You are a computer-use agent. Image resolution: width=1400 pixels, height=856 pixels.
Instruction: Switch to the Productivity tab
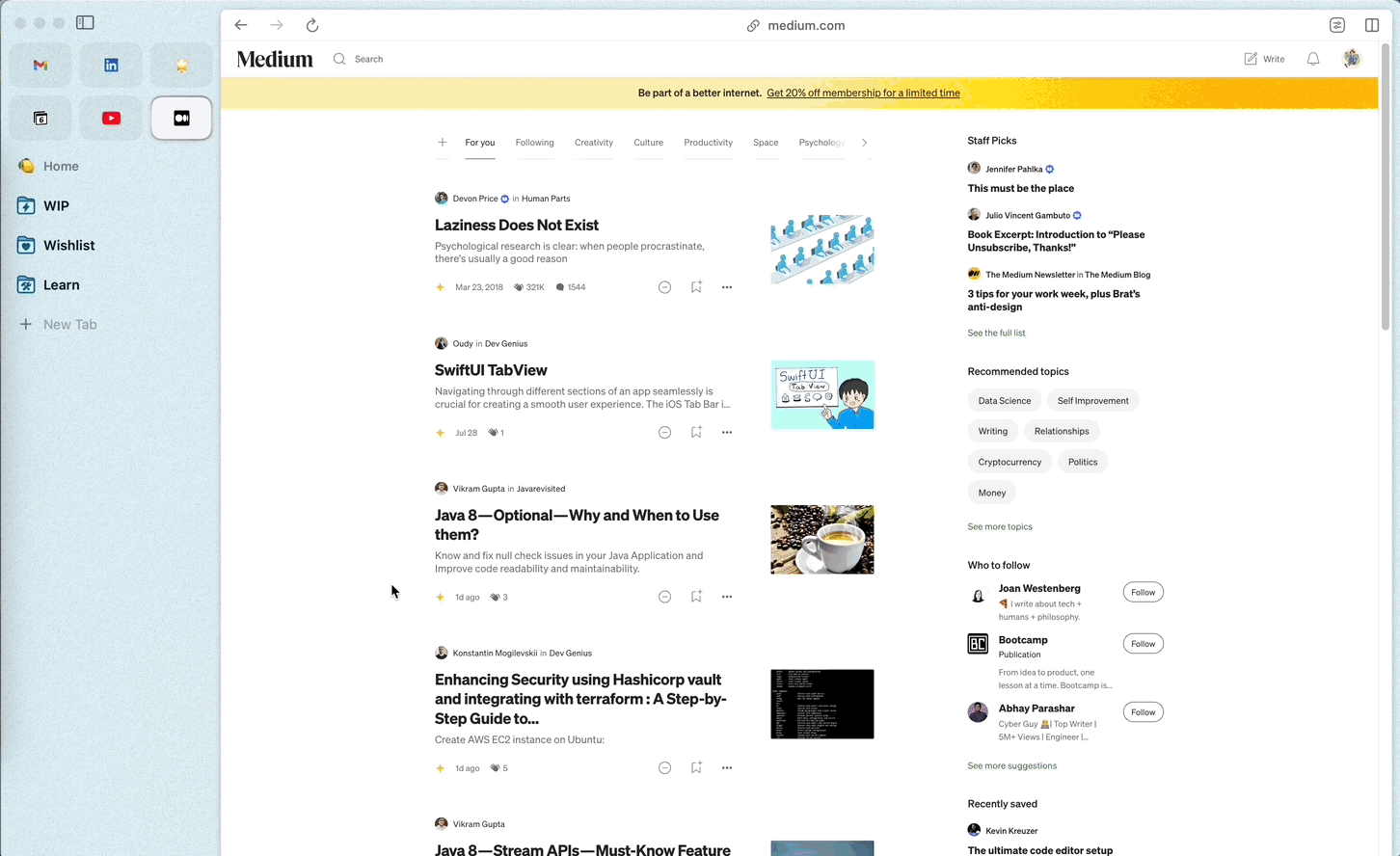point(709,143)
